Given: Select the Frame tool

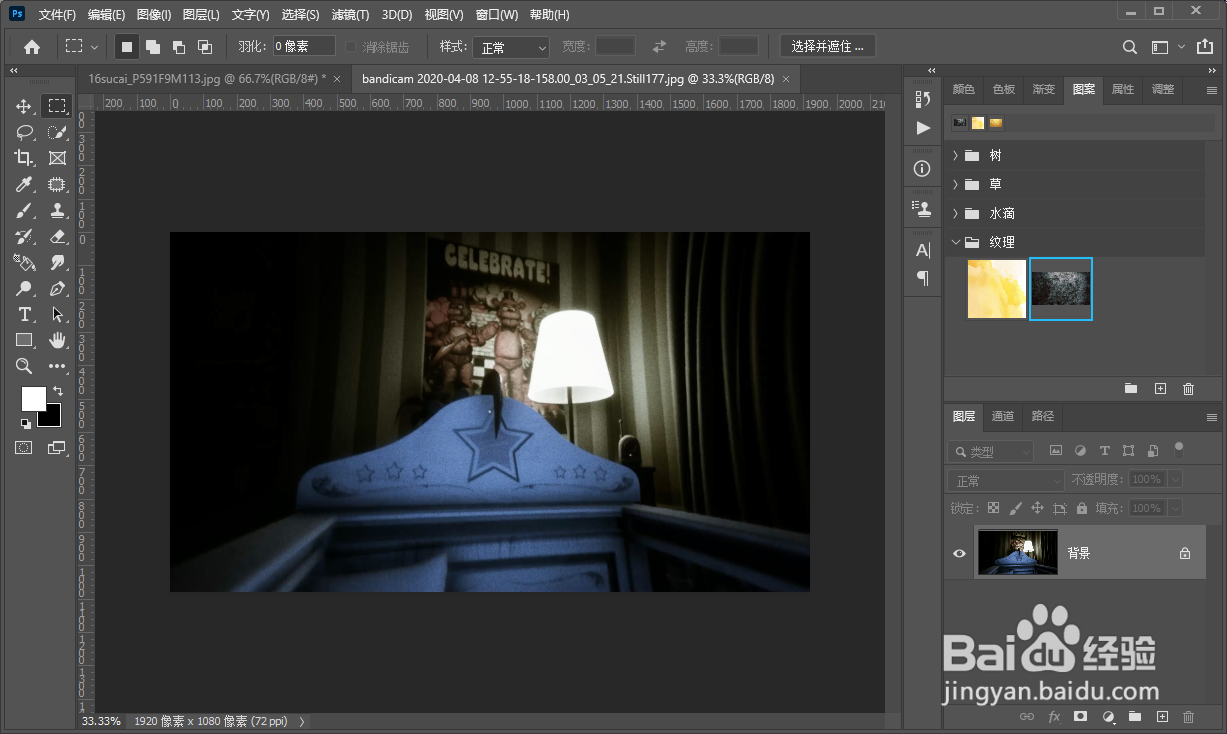Looking at the screenshot, I should (x=57, y=158).
